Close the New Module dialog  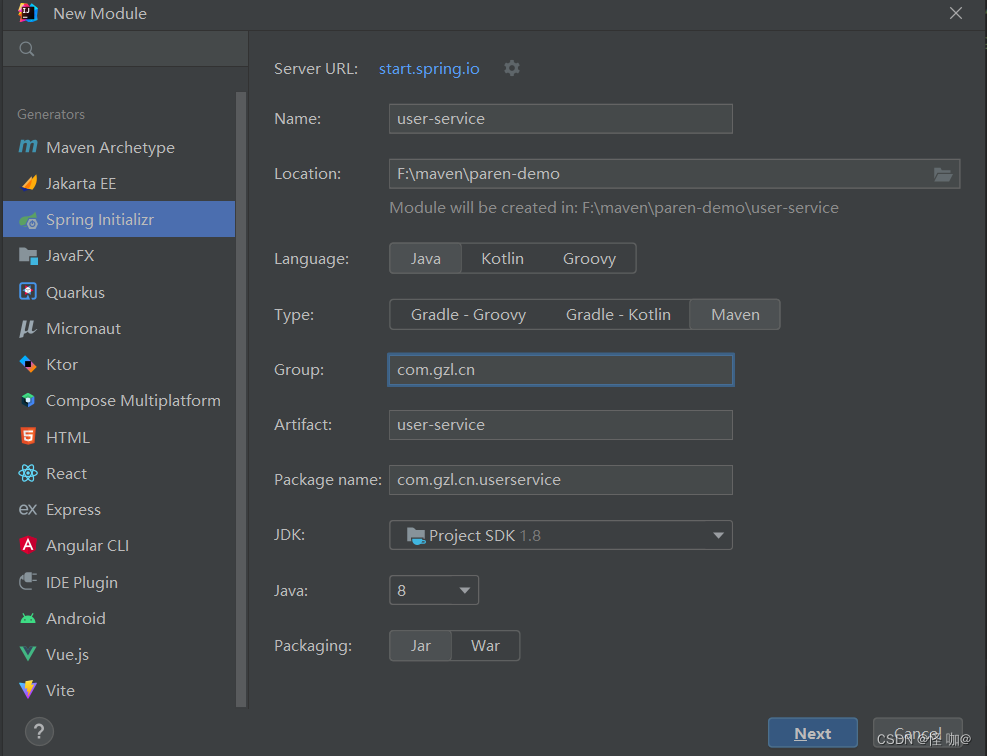pos(956,13)
